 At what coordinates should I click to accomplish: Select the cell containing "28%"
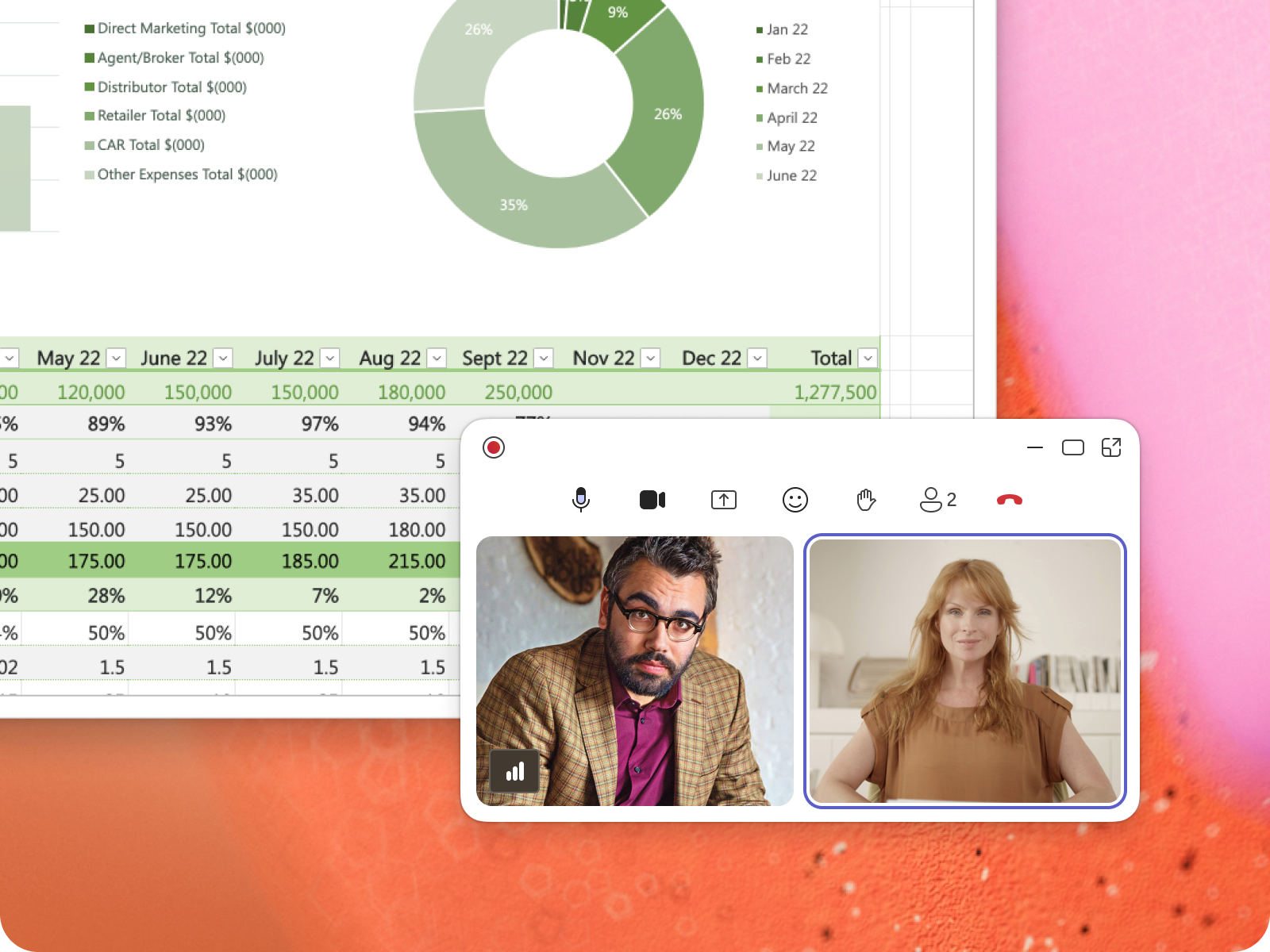(x=106, y=596)
